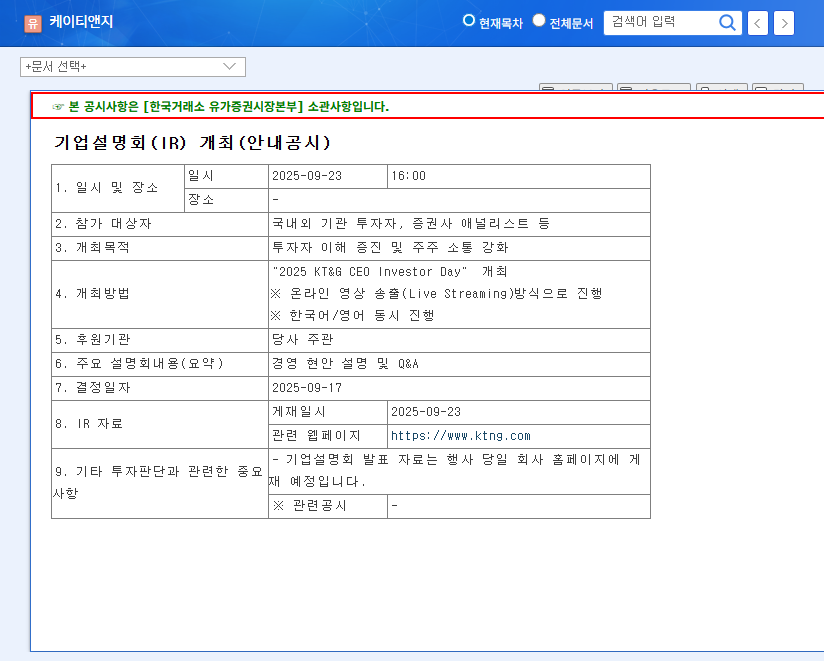Click 9. 기타 투자판단과 관련한 중요사항 cell
This screenshot has height=661, width=824.
[x=160, y=483]
